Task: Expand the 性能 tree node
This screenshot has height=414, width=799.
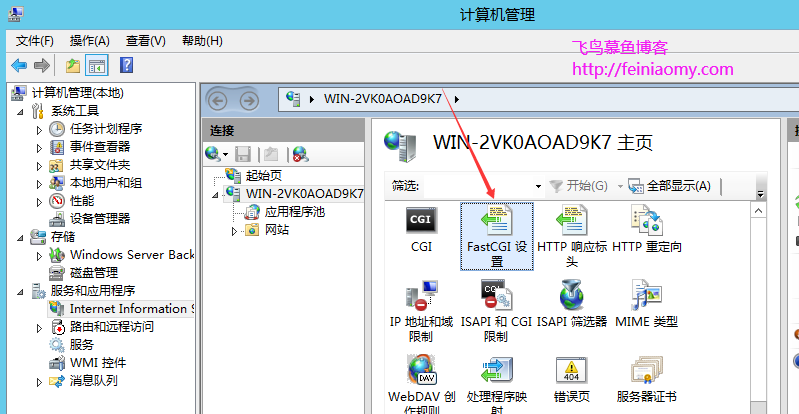Action: 39,202
